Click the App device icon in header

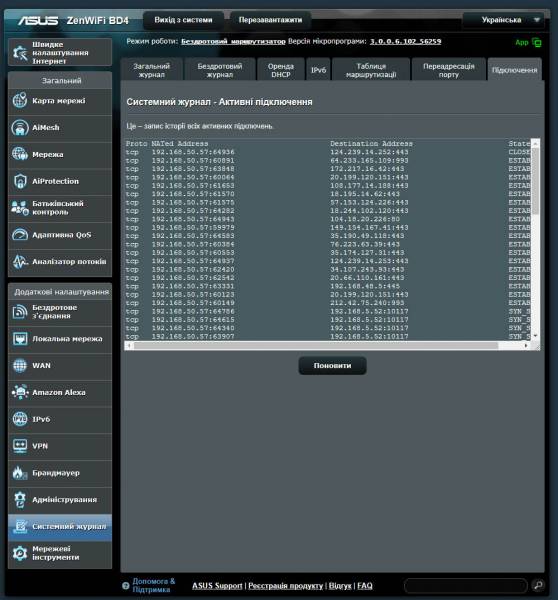pyautogui.click(x=537, y=42)
